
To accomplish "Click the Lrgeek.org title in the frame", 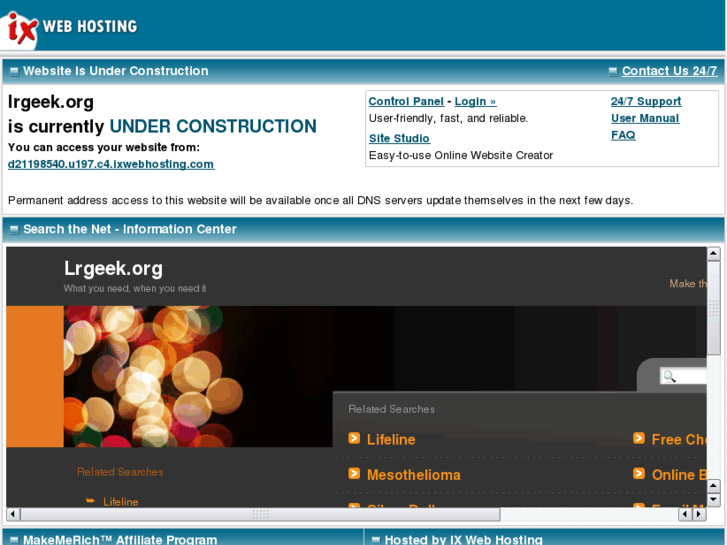I will tap(113, 269).
